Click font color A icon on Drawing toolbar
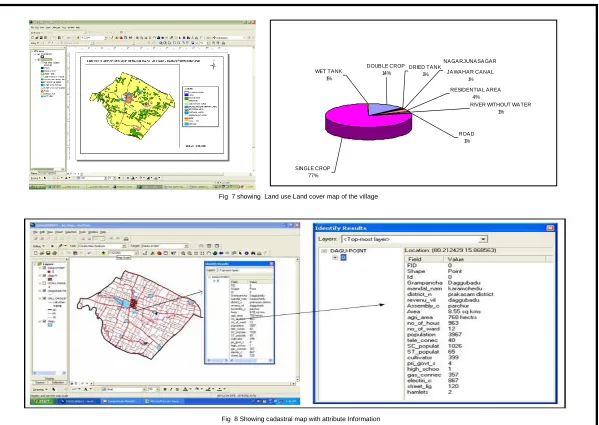Image resolution: width=599 pixels, height=425 pixels. point(185,389)
